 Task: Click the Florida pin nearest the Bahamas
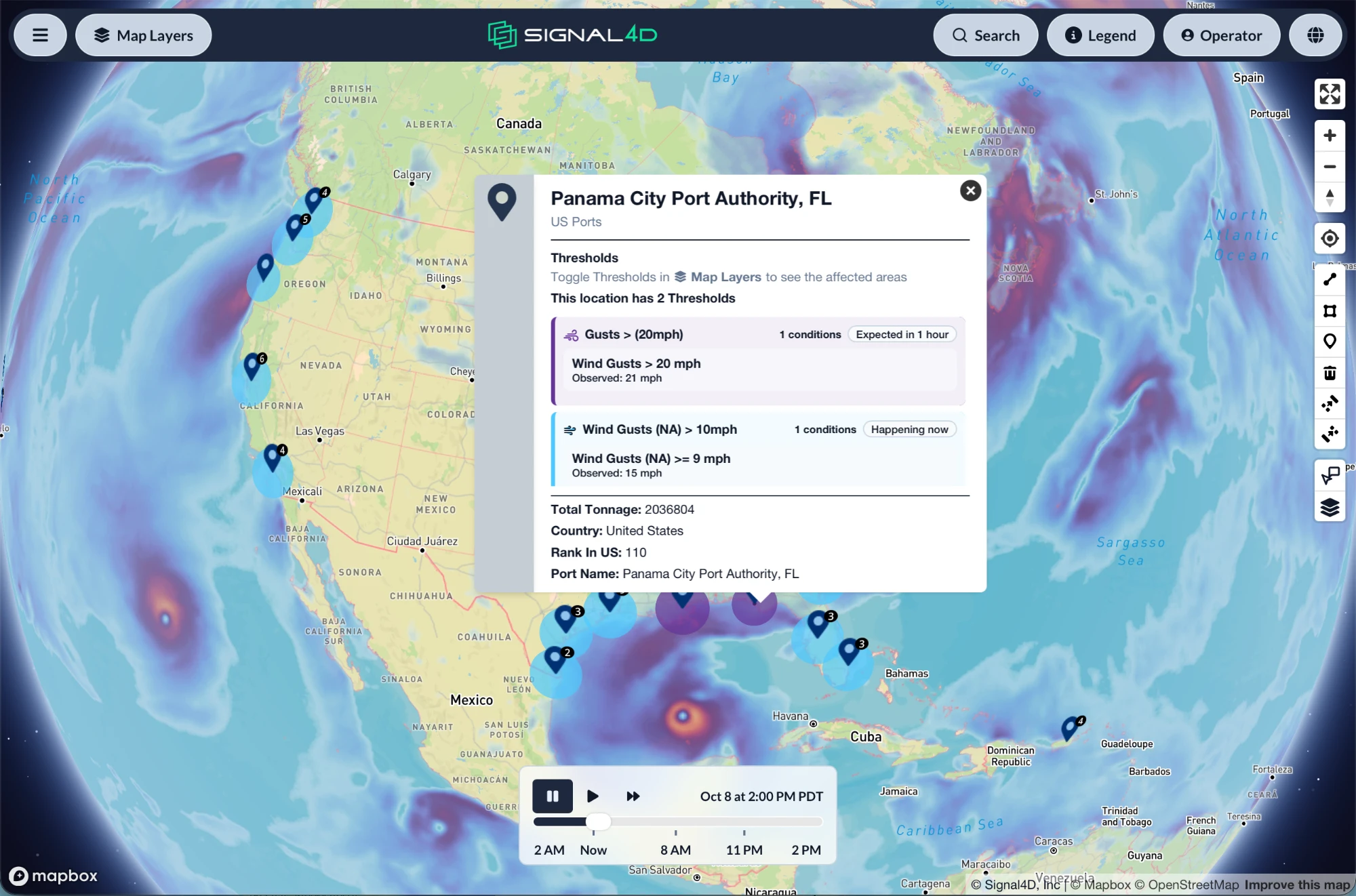pyautogui.click(x=850, y=651)
